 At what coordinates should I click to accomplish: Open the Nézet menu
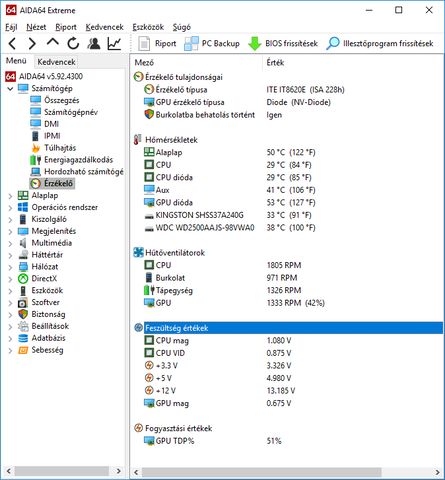point(36,27)
